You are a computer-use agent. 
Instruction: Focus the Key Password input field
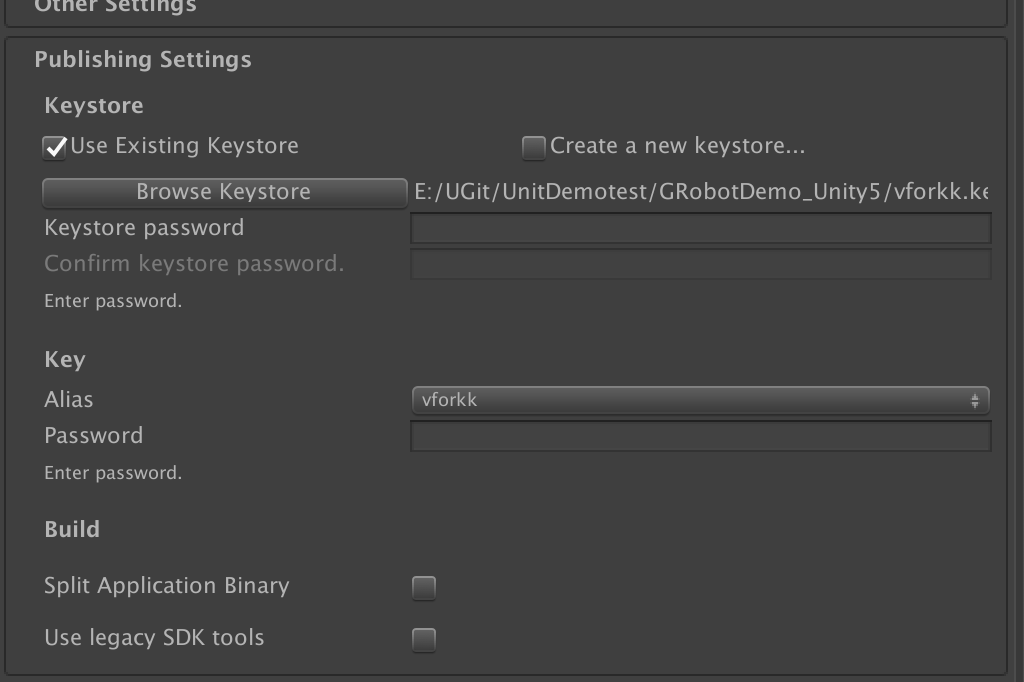click(x=701, y=436)
